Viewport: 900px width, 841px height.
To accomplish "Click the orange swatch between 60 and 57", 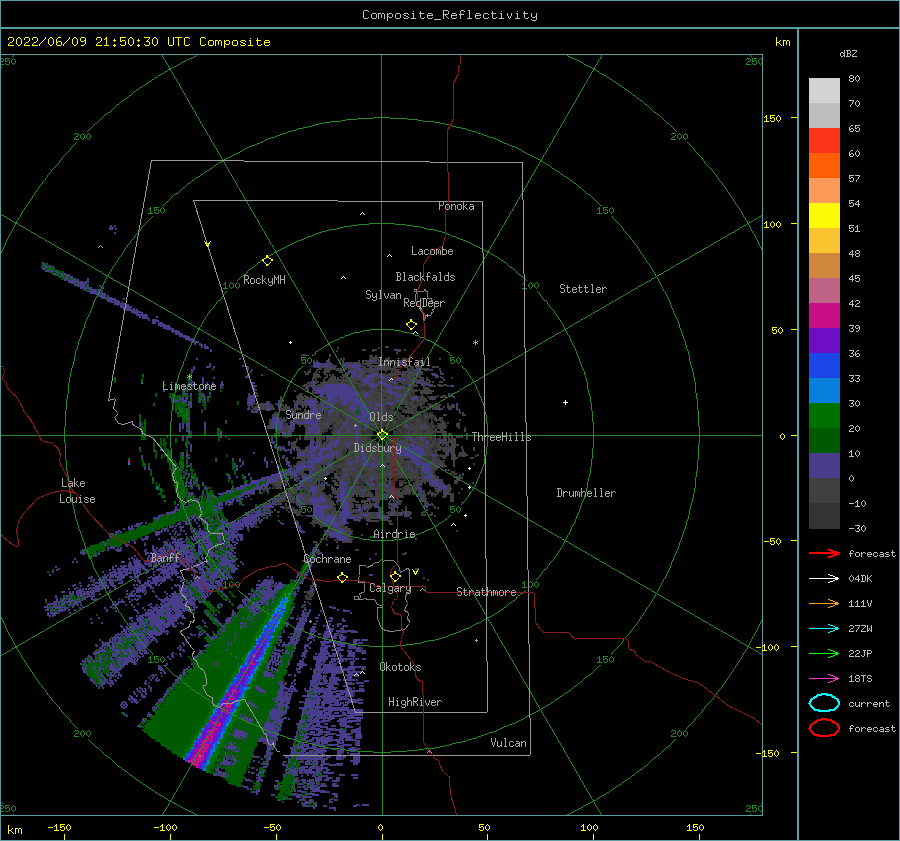I will [824, 165].
